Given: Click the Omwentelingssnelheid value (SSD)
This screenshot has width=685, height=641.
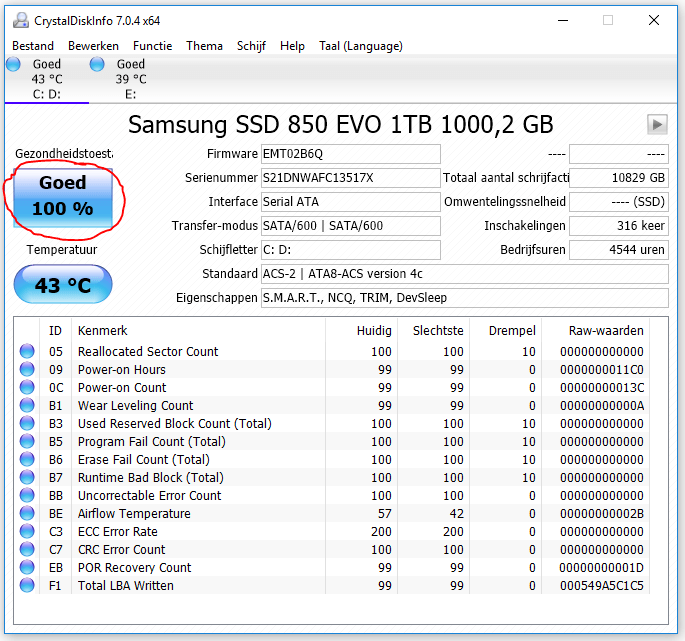Looking at the screenshot, I should pos(619,202).
